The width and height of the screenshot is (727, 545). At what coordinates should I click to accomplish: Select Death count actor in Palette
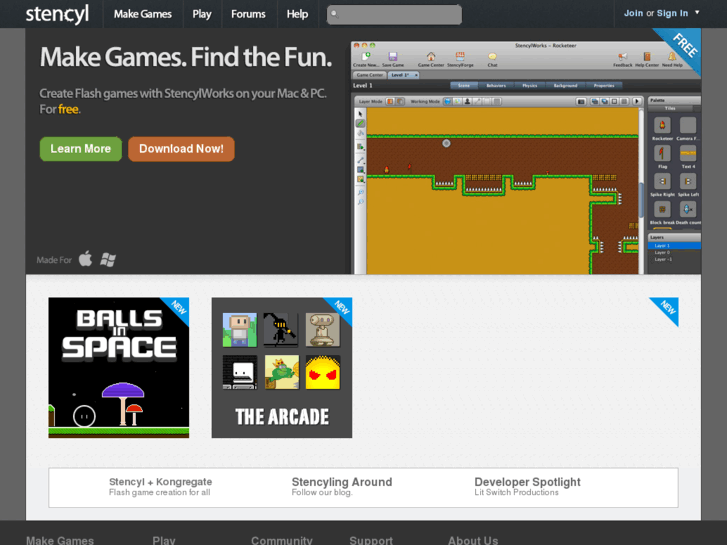[688, 212]
